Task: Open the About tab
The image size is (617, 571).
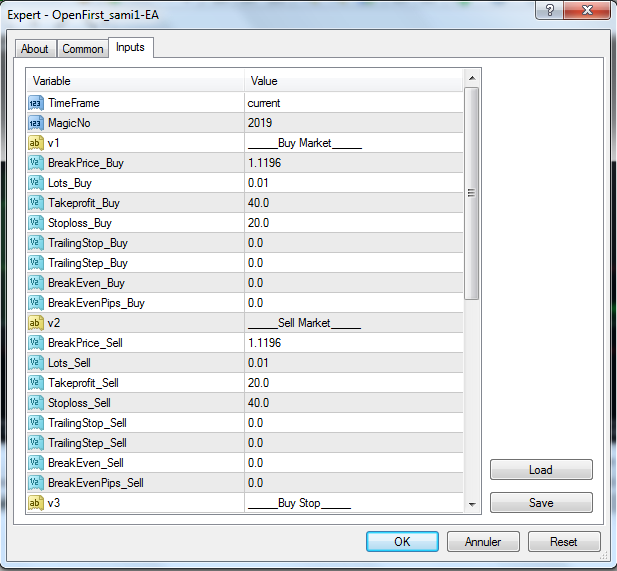Action: click(x=35, y=49)
